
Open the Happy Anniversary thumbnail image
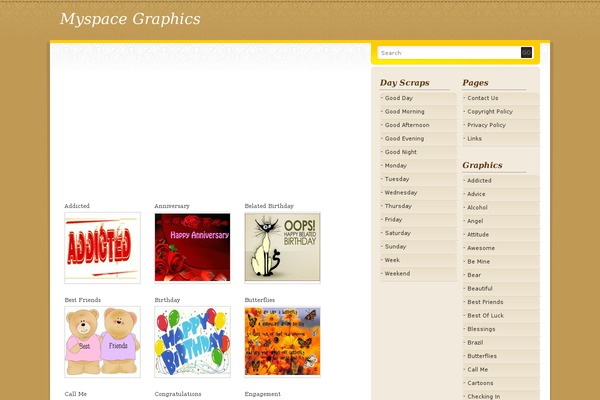192,248
